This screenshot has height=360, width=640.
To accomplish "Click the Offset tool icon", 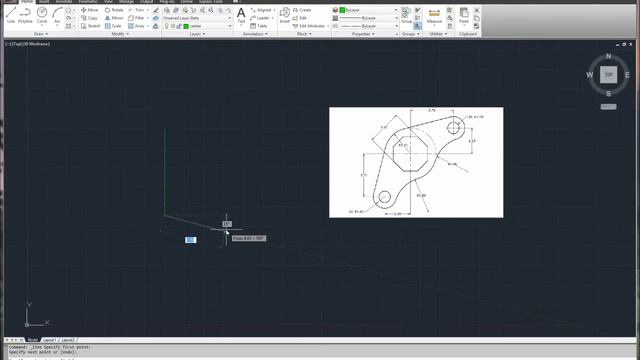I will 156,26.
